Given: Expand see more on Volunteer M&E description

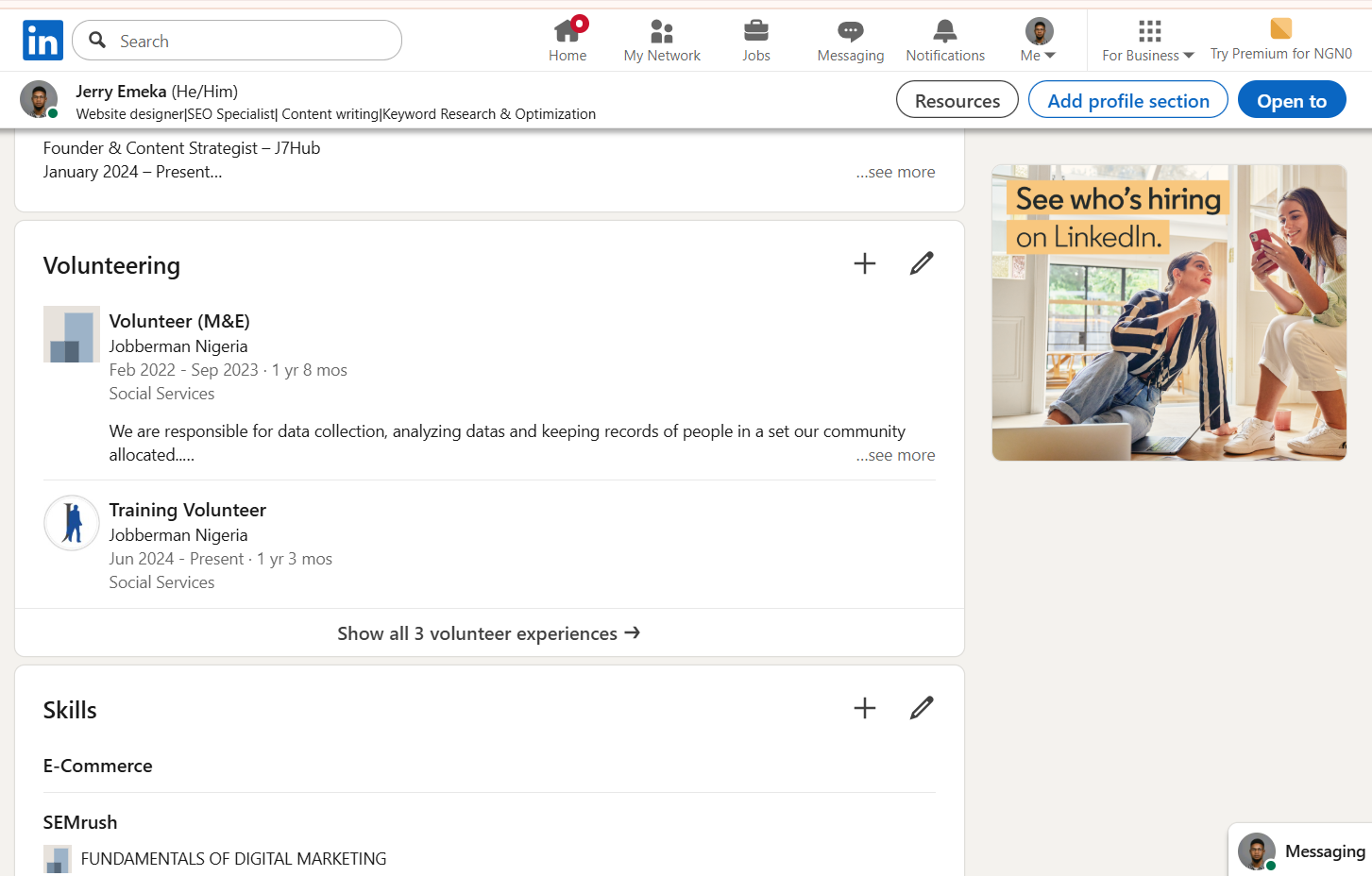Looking at the screenshot, I should 895,454.
